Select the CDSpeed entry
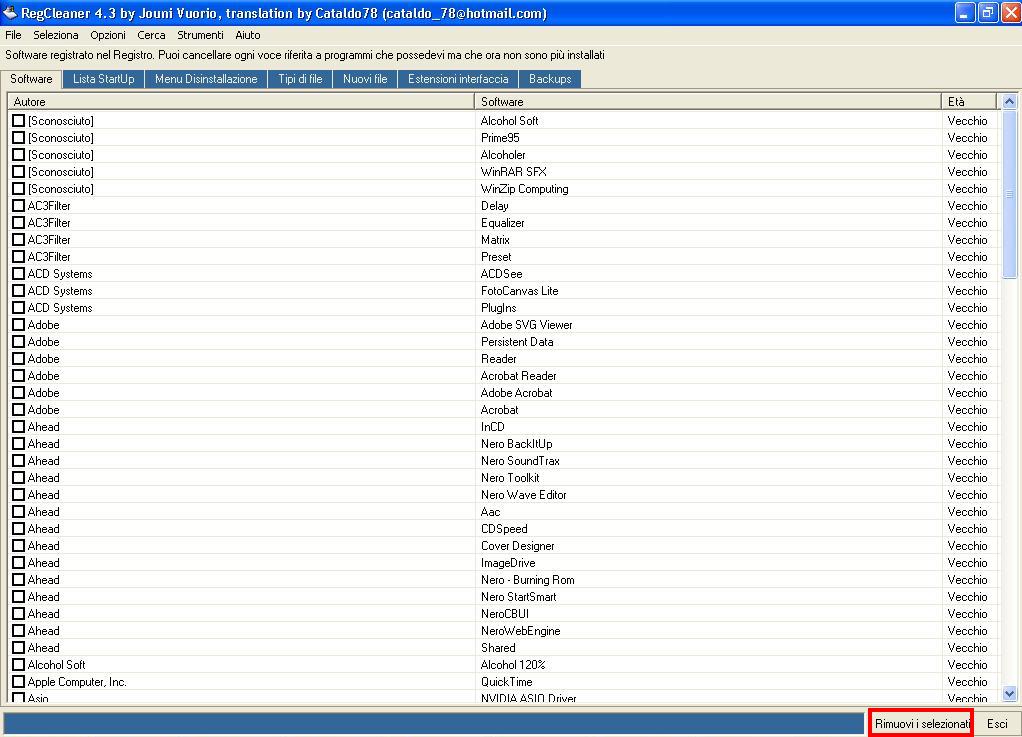1022x737 pixels. click(x=504, y=528)
